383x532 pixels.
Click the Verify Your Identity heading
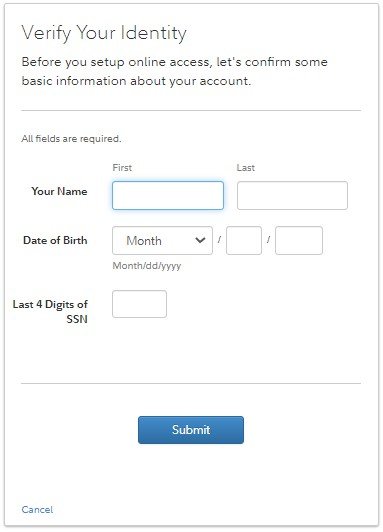(x=104, y=33)
